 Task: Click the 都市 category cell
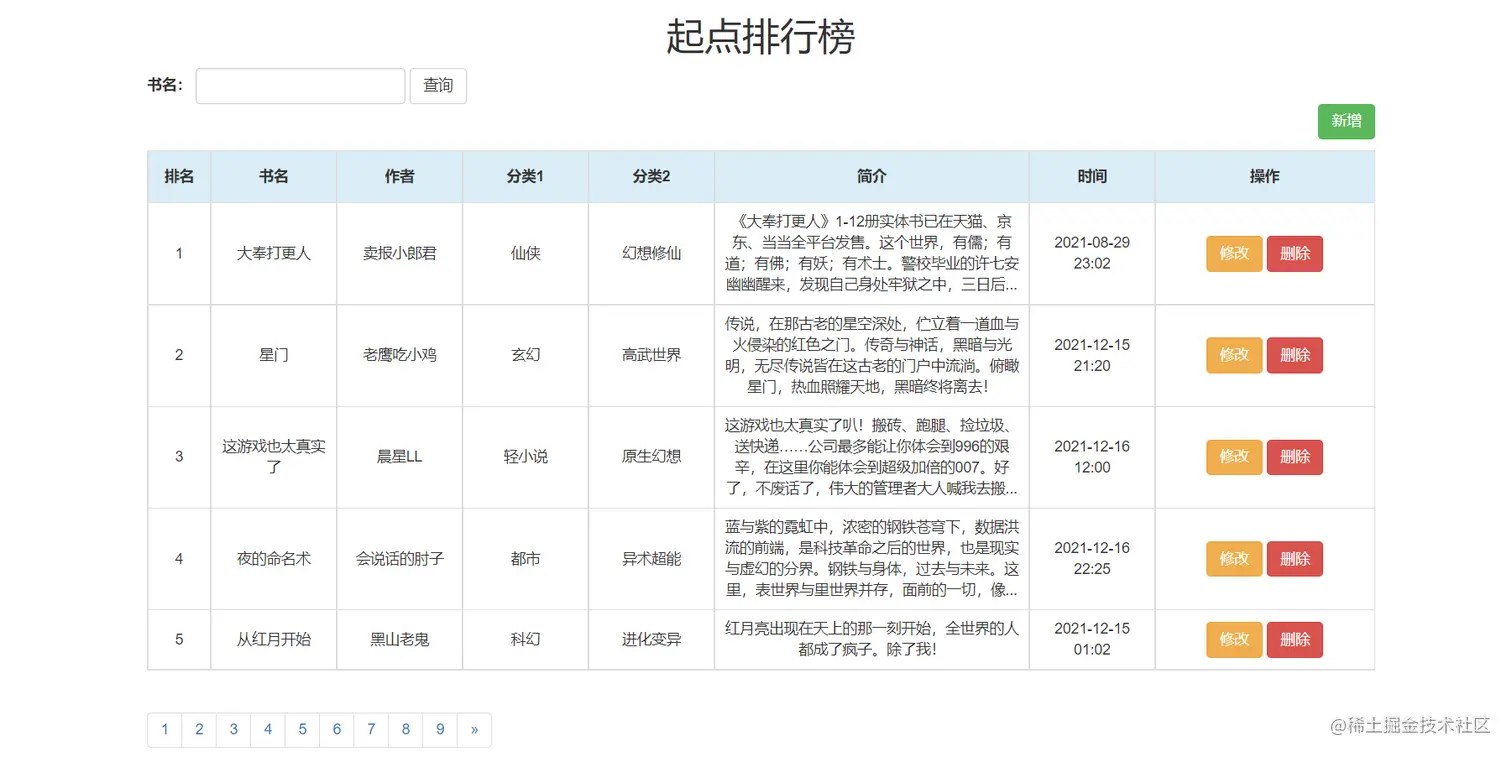[x=526, y=559]
